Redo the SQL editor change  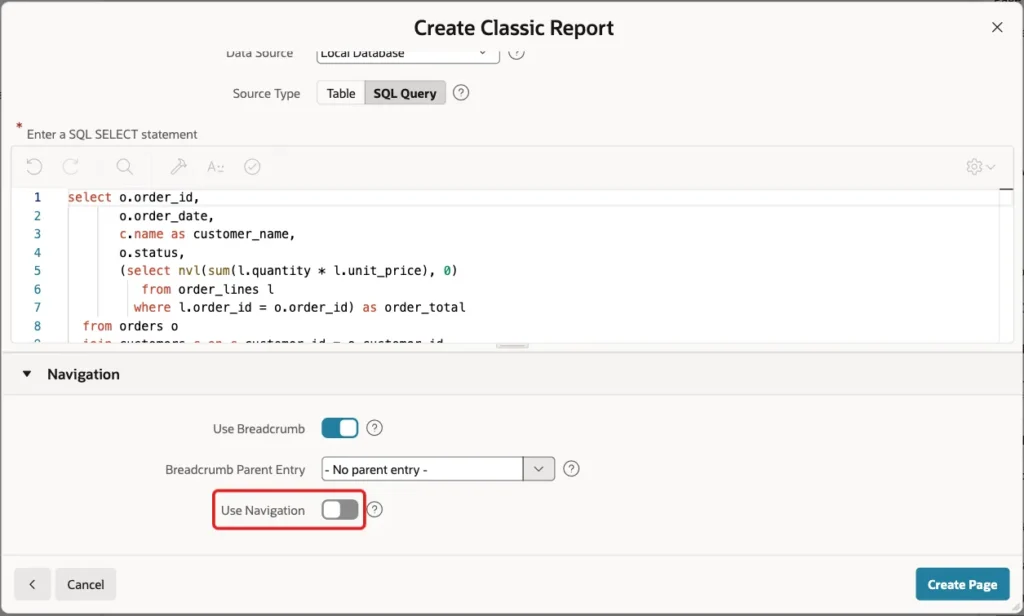coord(71,167)
